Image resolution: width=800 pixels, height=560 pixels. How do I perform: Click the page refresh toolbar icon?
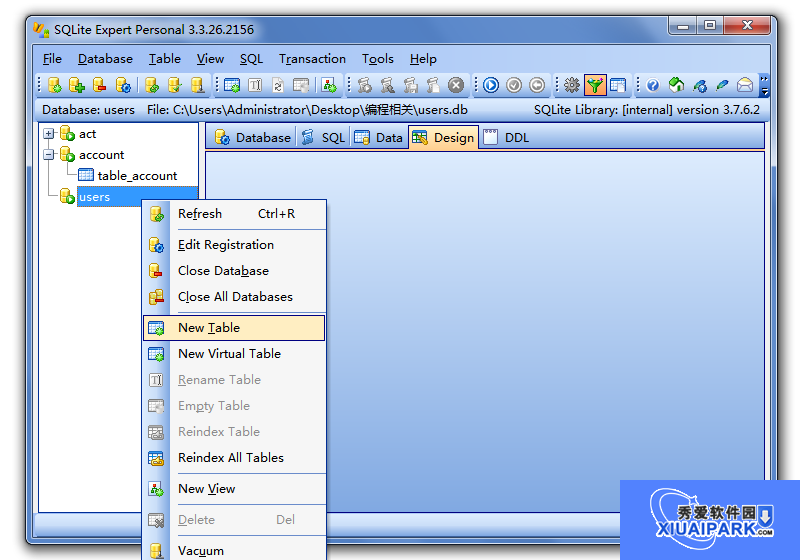click(x=278, y=85)
